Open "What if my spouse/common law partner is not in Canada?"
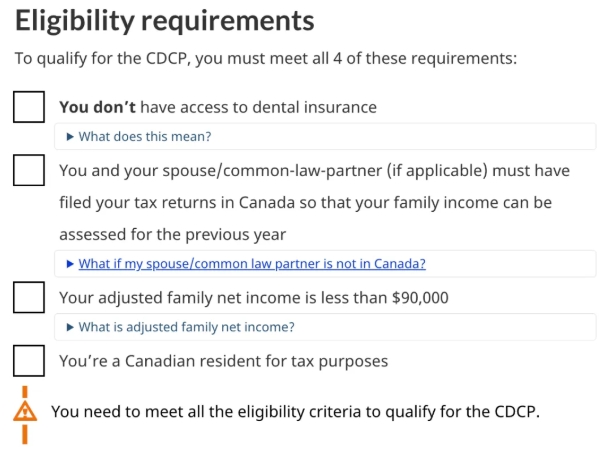This screenshot has width=606, height=454. coord(252,264)
